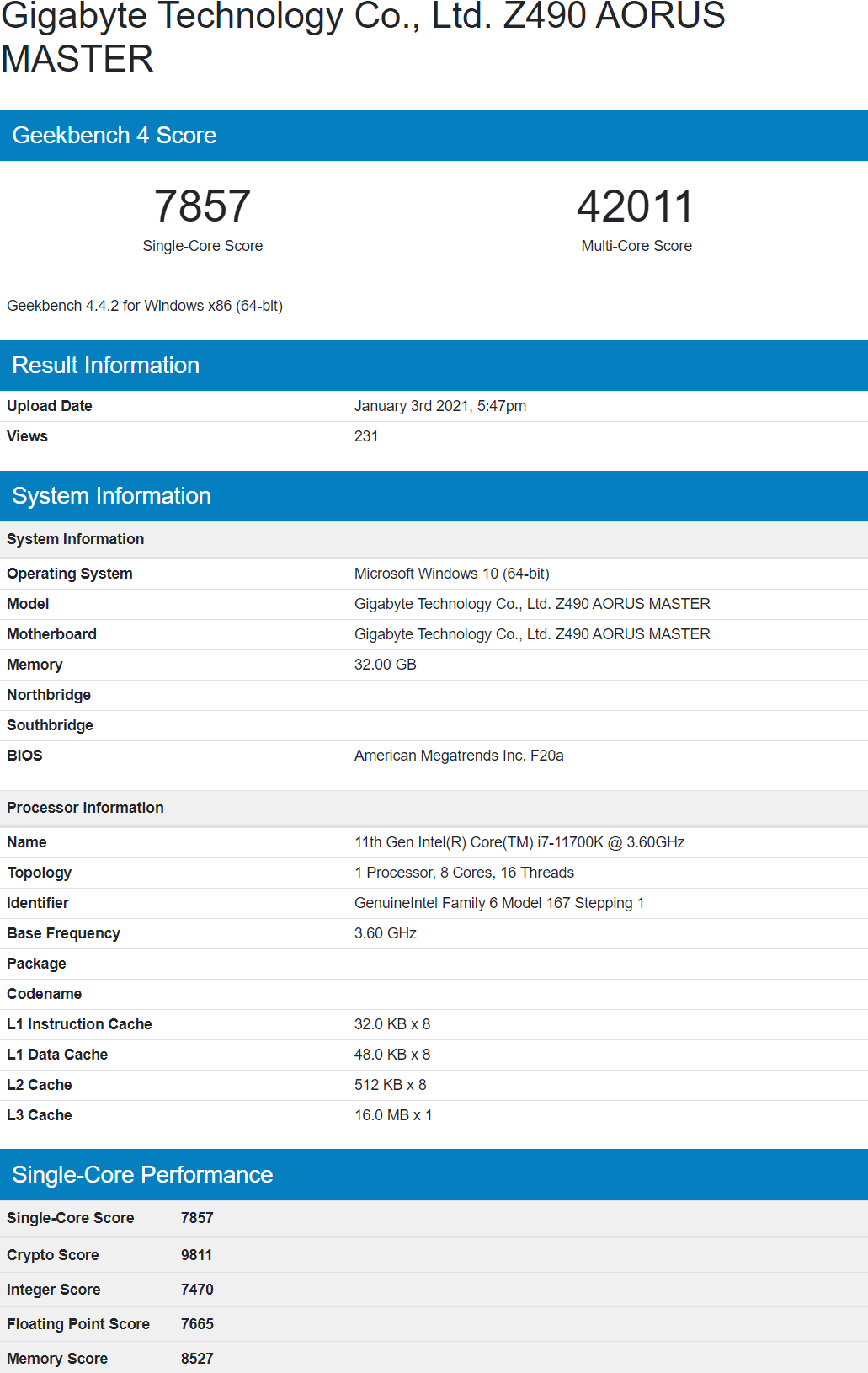Select 7857 in the performance table
Screen dimensions: 868x1373
pos(197,1218)
